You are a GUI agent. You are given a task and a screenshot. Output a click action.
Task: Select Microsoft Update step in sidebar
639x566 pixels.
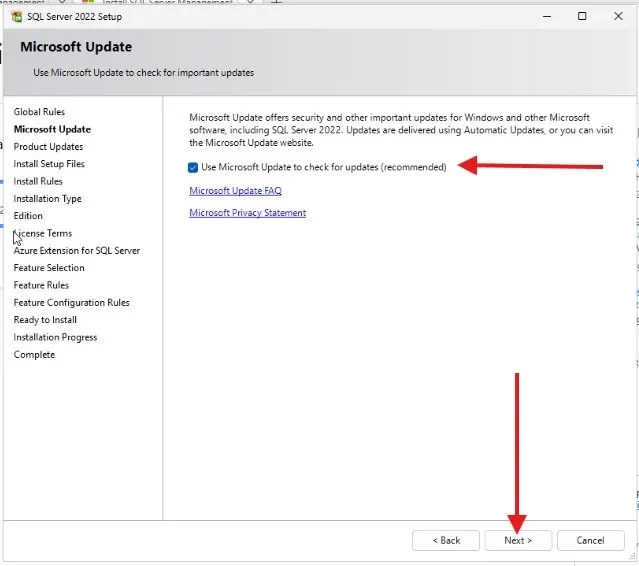click(x=52, y=129)
